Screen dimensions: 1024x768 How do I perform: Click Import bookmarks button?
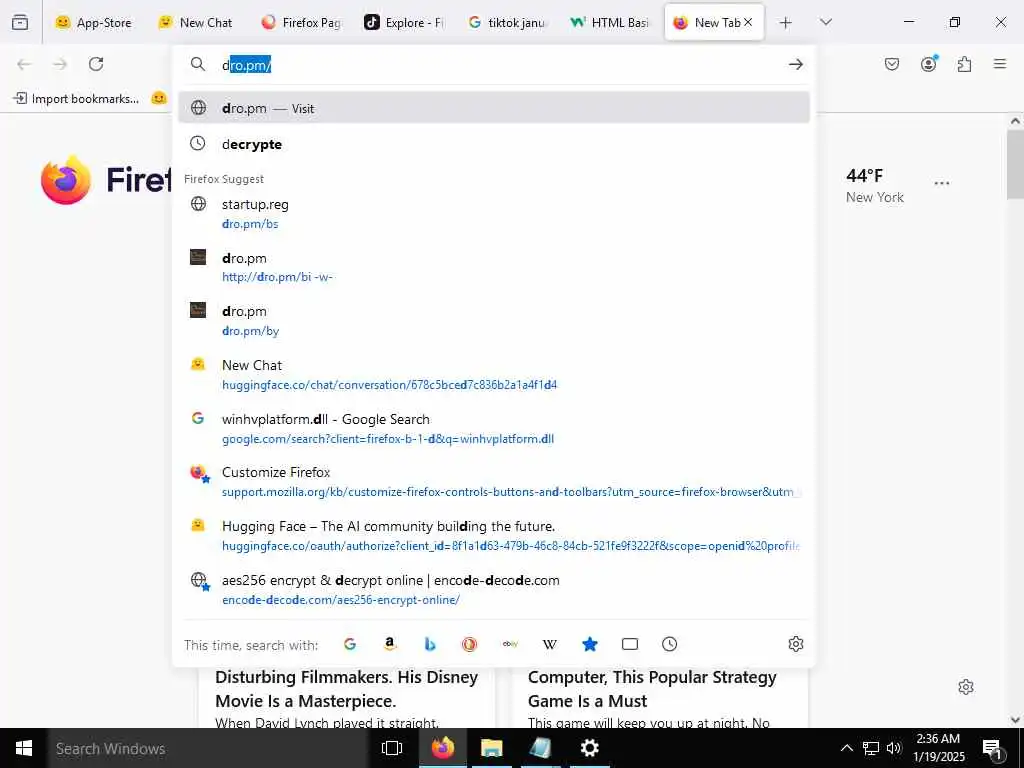point(76,99)
